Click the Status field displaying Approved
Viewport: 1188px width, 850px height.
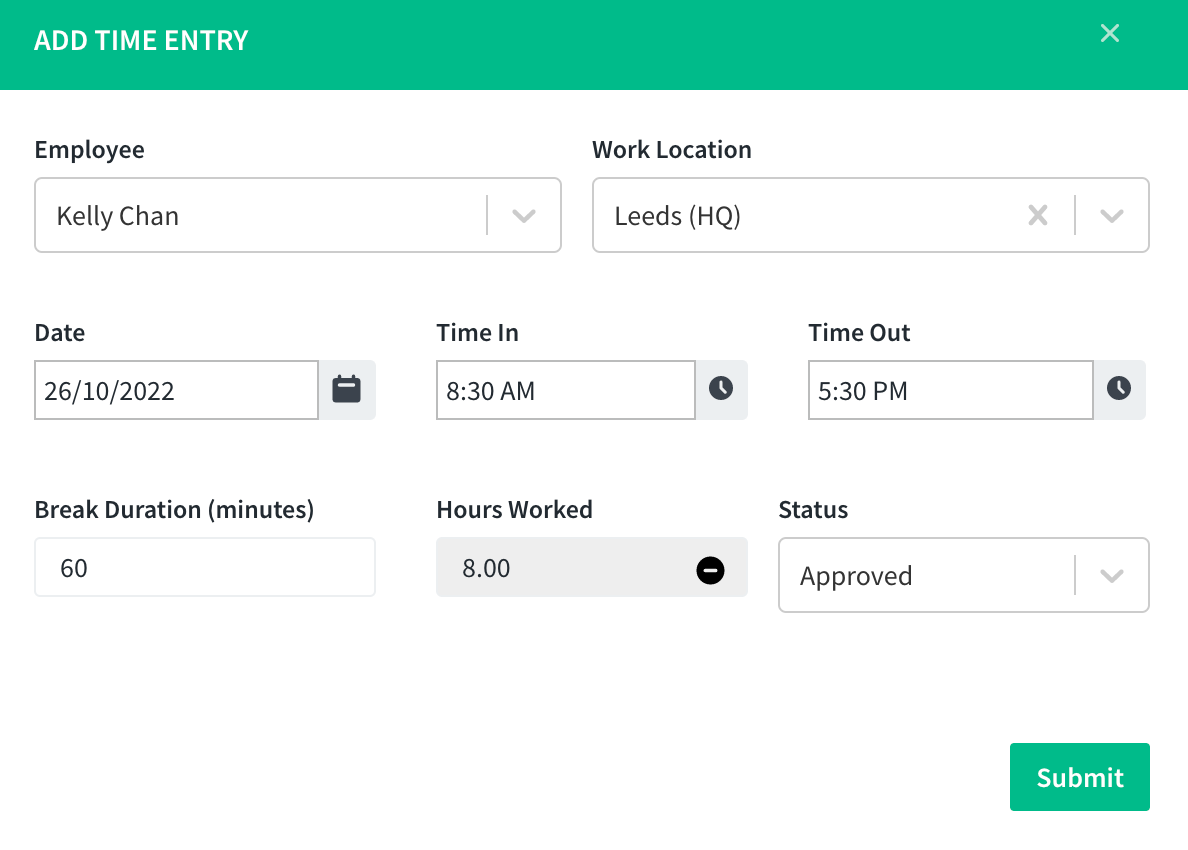(x=930, y=575)
